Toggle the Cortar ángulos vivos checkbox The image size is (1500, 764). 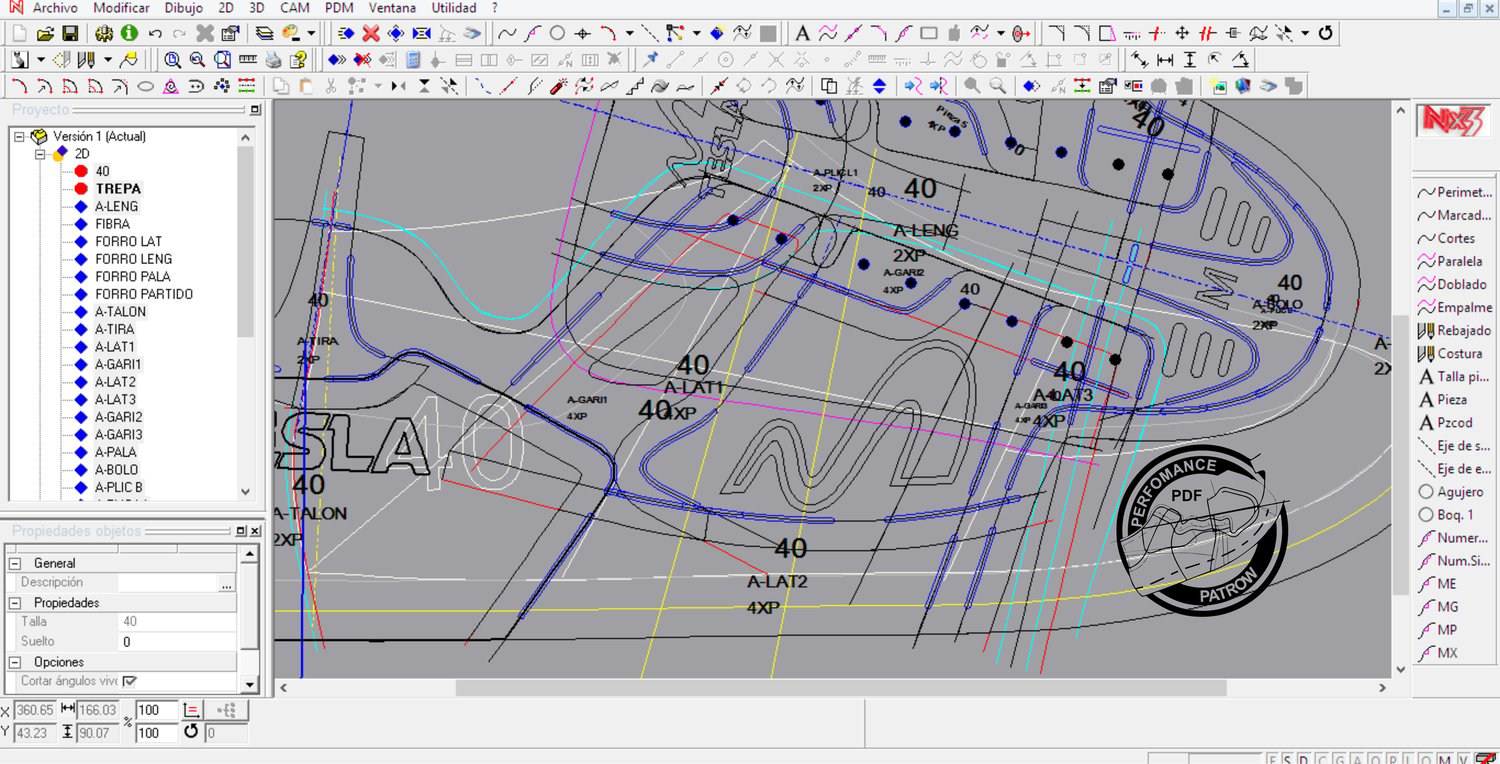129,681
